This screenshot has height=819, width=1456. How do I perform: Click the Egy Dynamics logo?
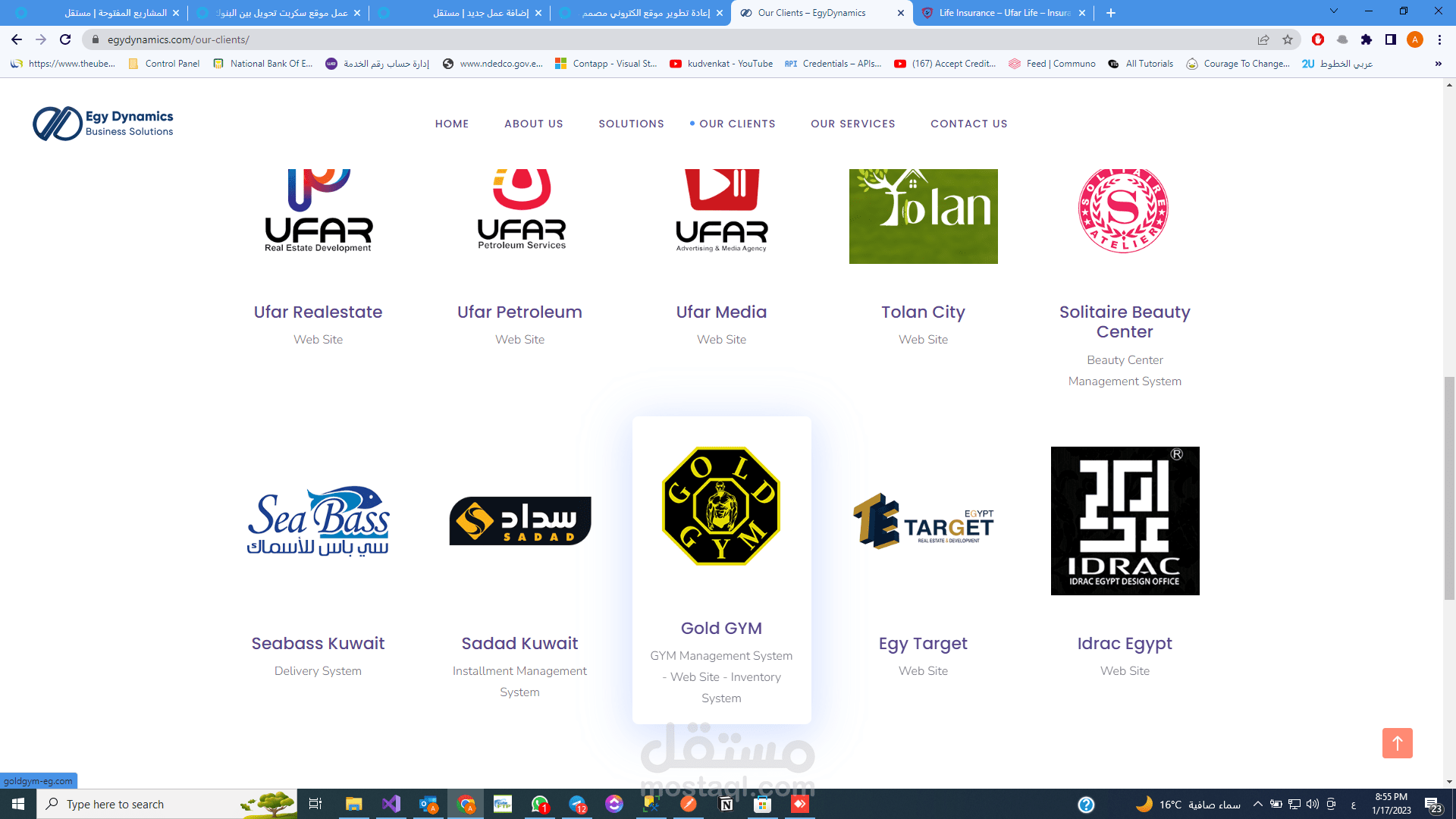point(103,124)
